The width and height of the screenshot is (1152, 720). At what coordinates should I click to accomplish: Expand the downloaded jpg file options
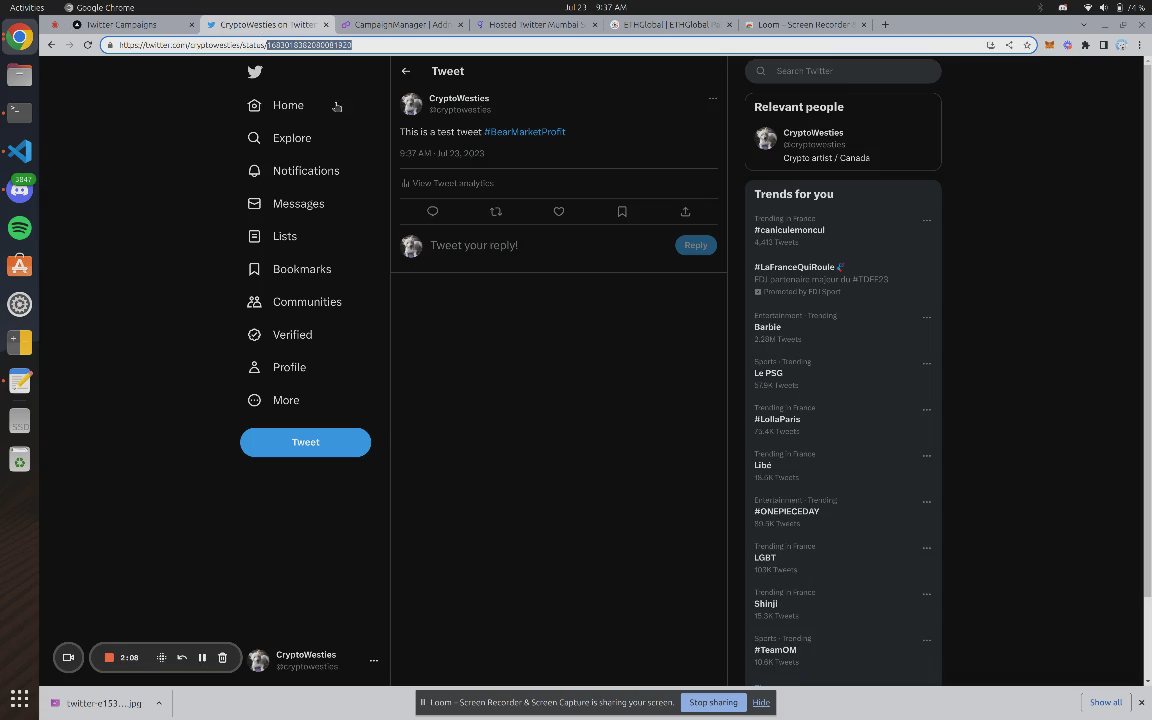(159, 703)
